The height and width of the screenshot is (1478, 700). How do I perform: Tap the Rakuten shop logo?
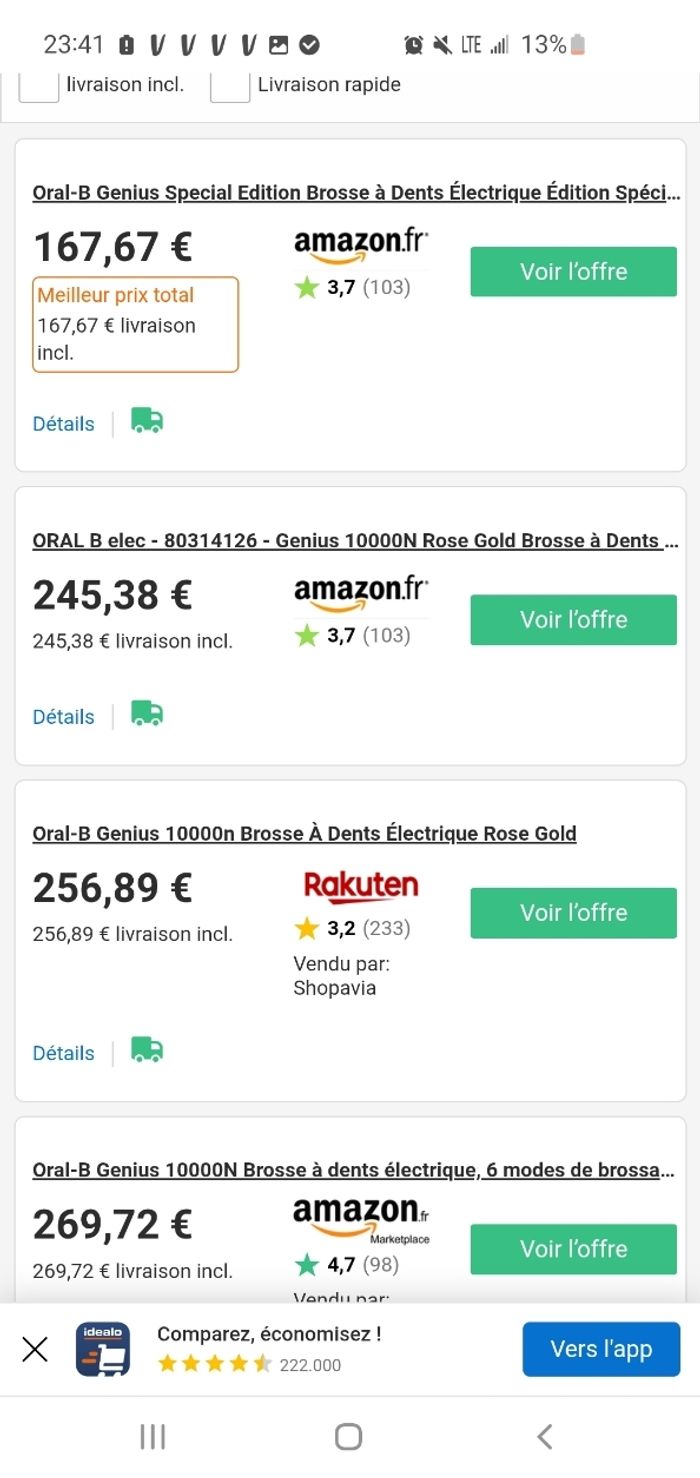pyautogui.click(x=360, y=887)
